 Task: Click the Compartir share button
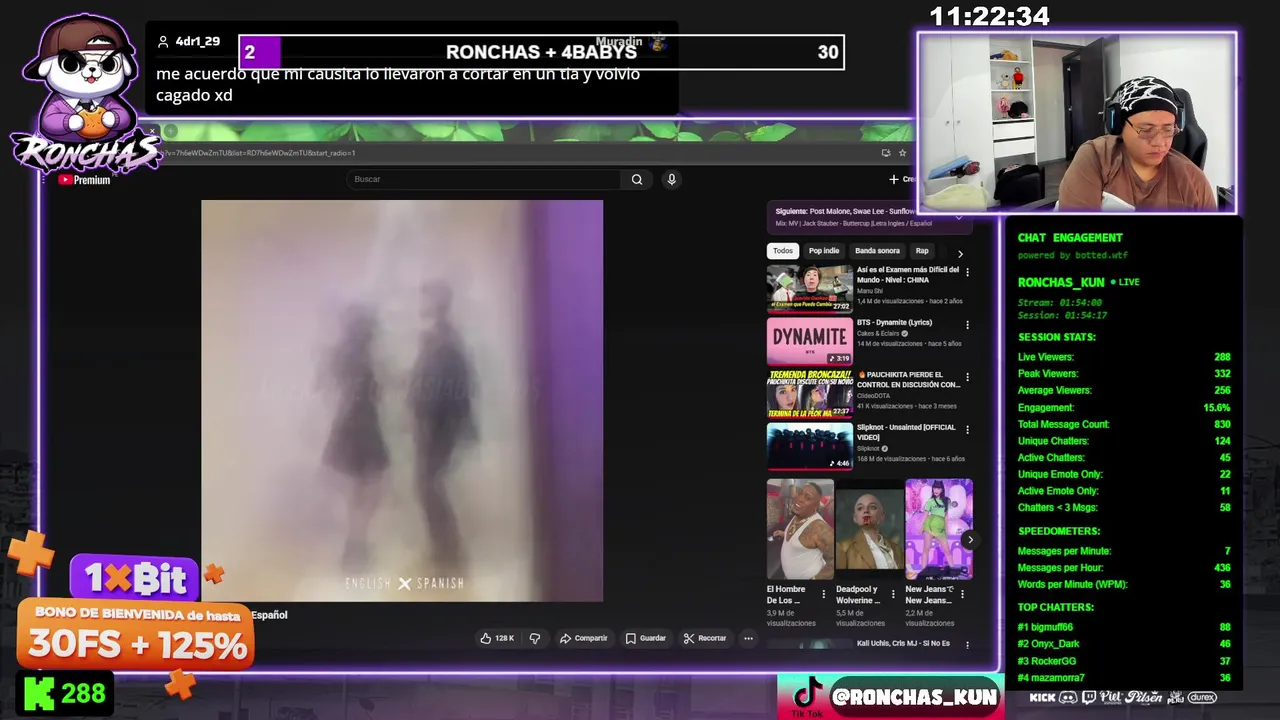point(584,638)
